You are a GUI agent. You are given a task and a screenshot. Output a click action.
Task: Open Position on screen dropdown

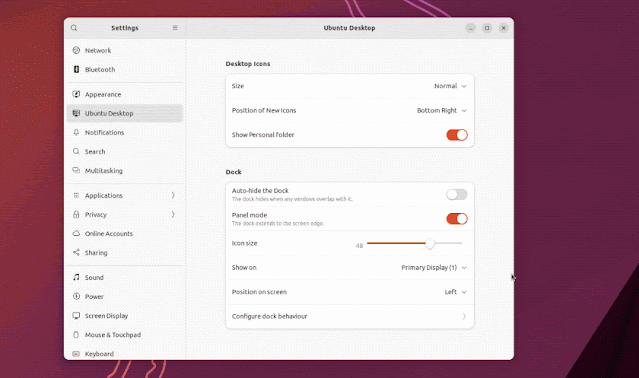coord(456,292)
